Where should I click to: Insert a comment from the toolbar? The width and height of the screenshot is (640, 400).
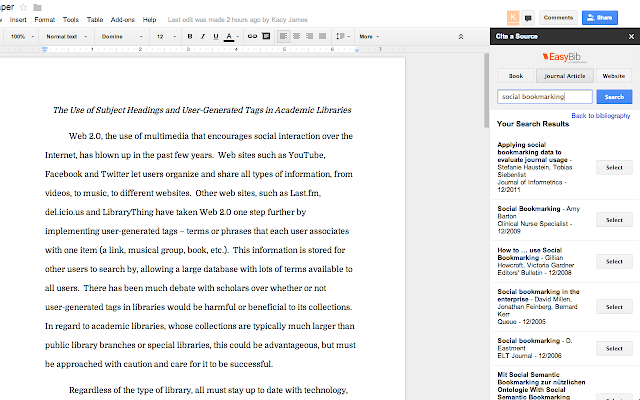pos(267,36)
